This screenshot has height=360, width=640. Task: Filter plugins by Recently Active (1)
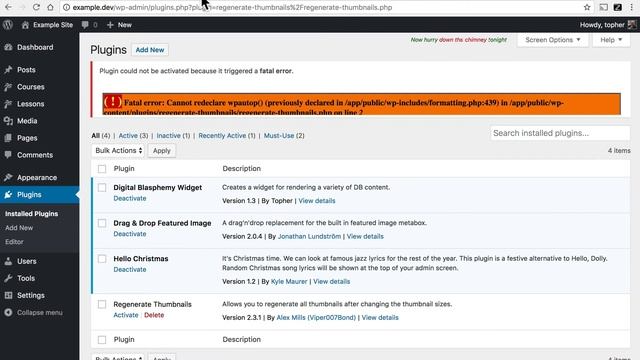click(227, 136)
